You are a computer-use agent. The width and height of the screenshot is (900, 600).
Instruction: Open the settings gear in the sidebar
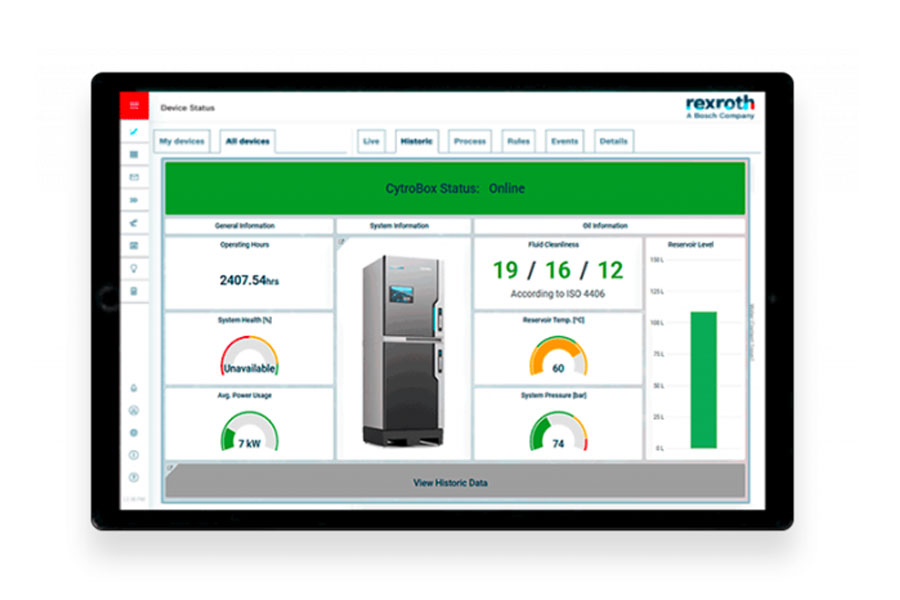tap(134, 433)
